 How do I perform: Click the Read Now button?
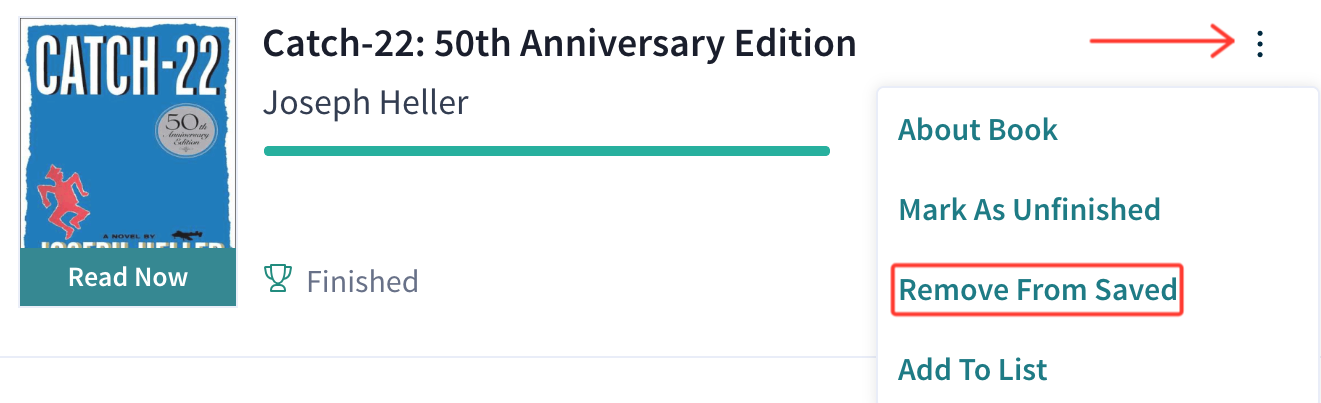[128, 277]
